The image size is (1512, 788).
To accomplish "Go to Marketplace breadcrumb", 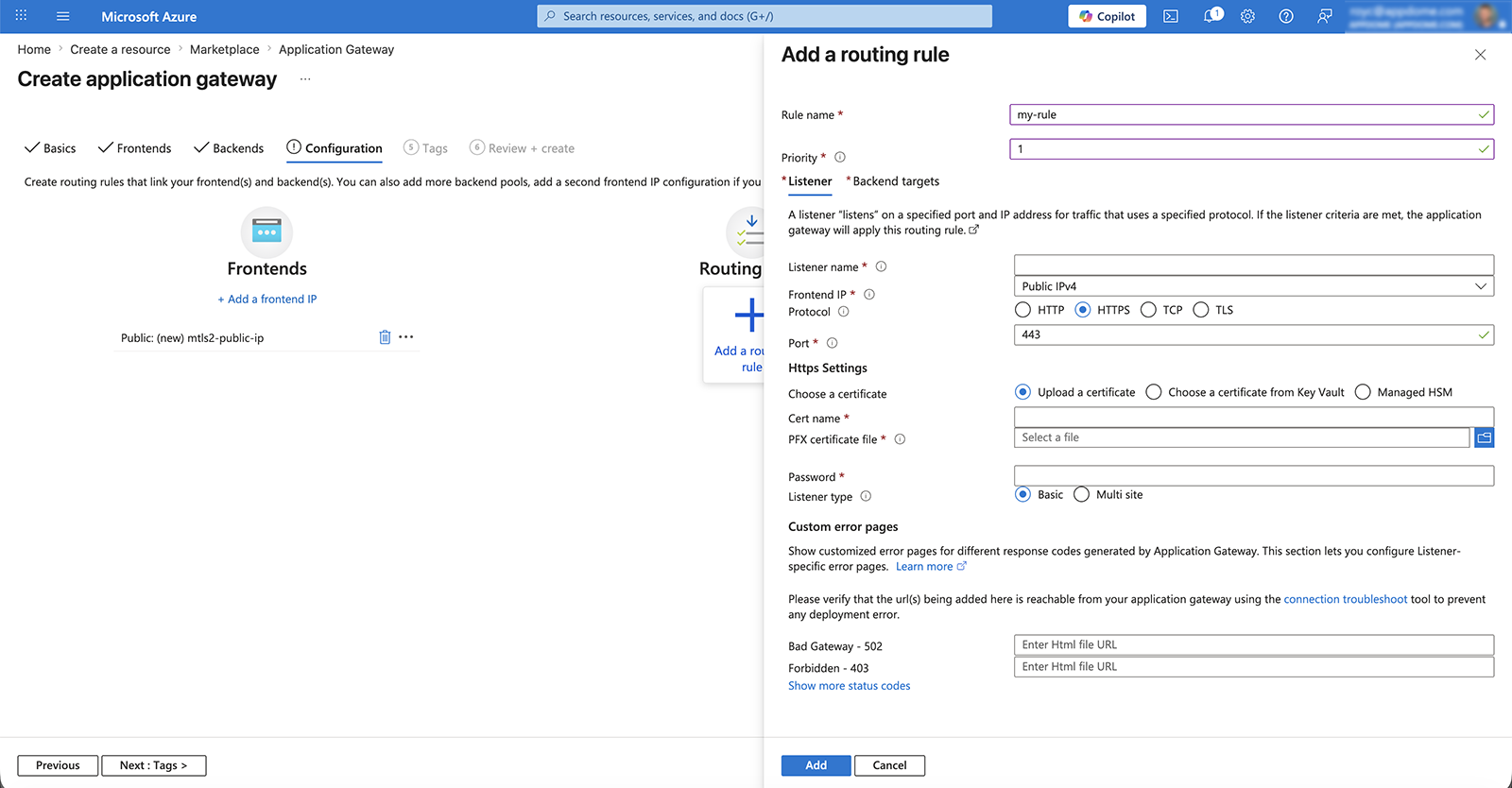I will (x=224, y=49).
